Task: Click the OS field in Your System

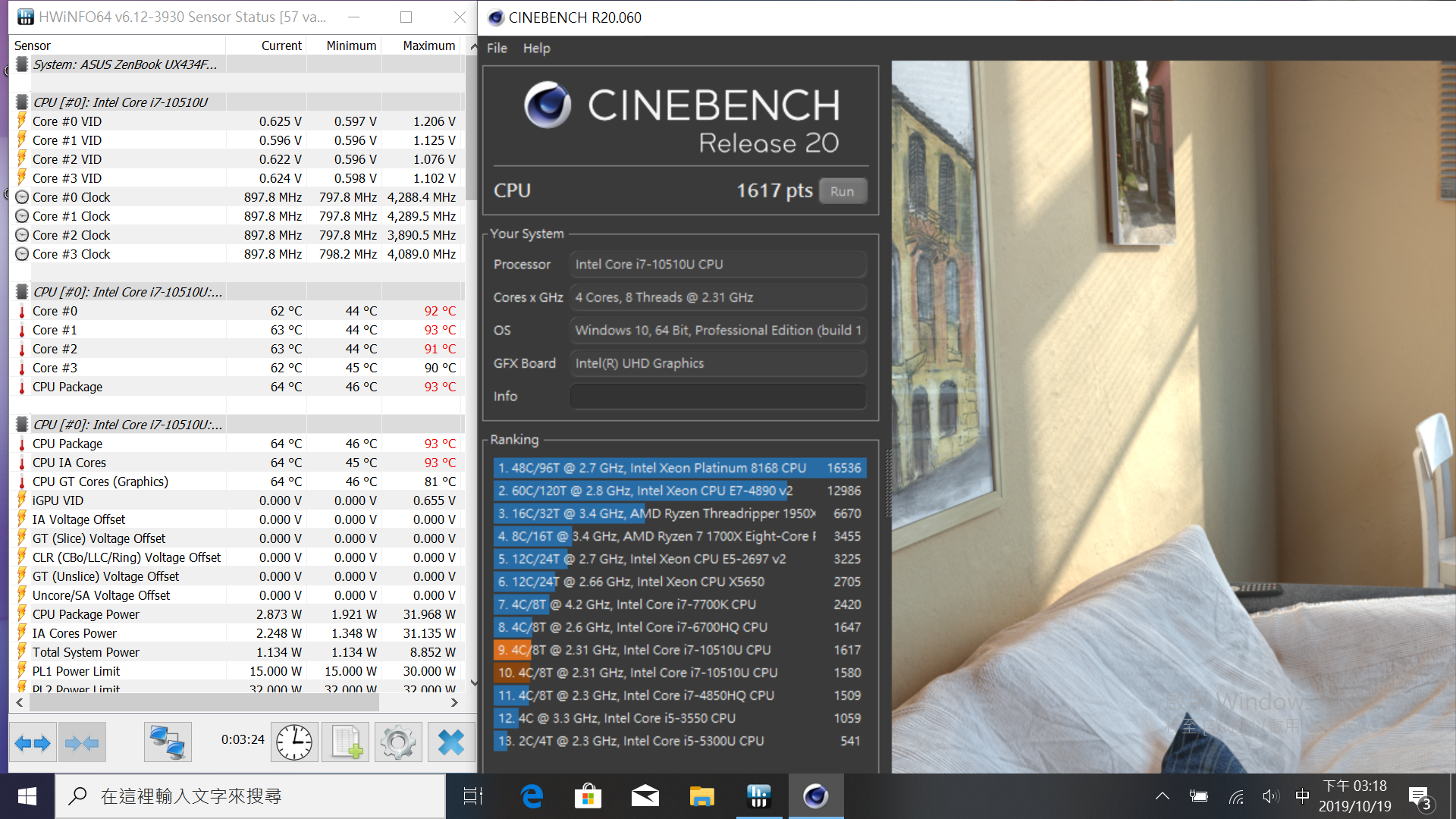Action: [x=717, y=330]
